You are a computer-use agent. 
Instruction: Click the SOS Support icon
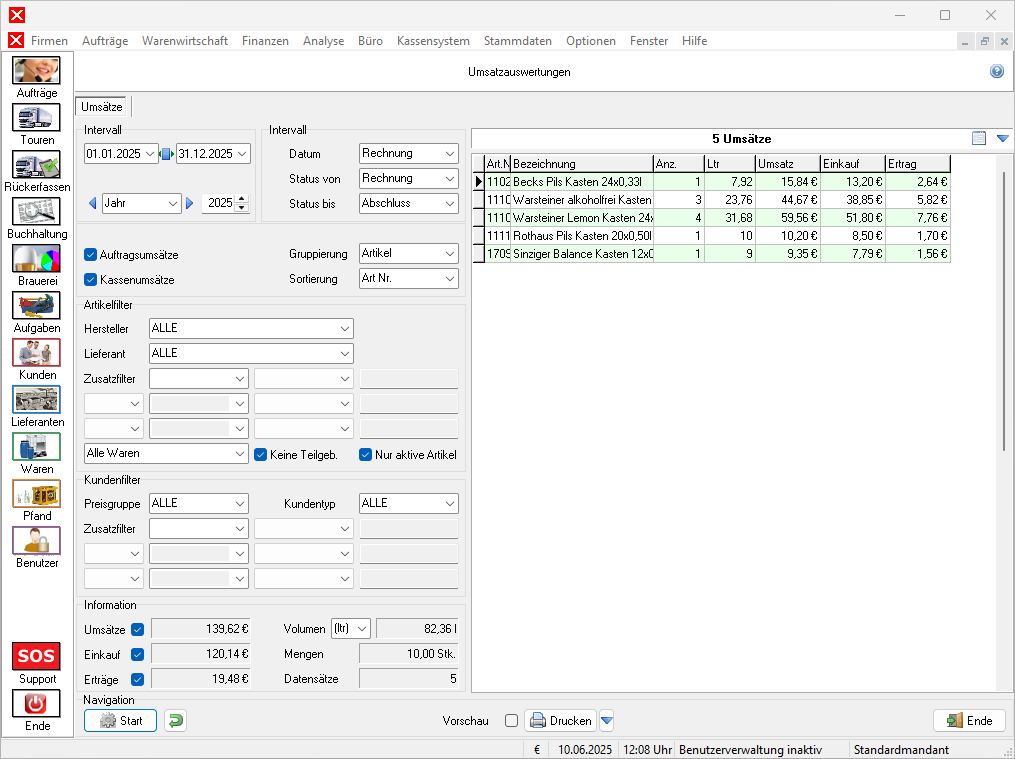click(x=36, y=656)
